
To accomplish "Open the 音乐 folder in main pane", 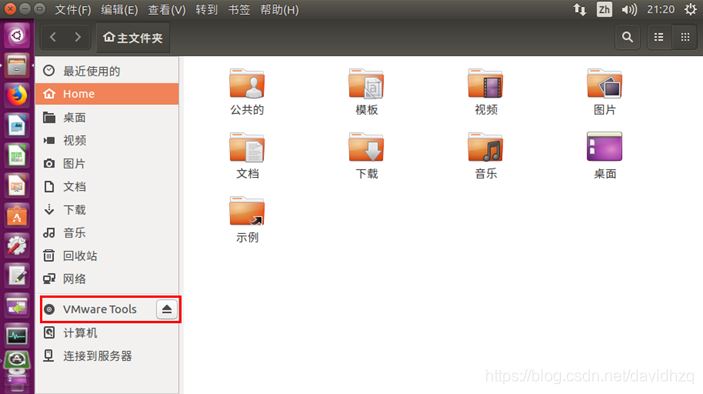I will point(486,156).
